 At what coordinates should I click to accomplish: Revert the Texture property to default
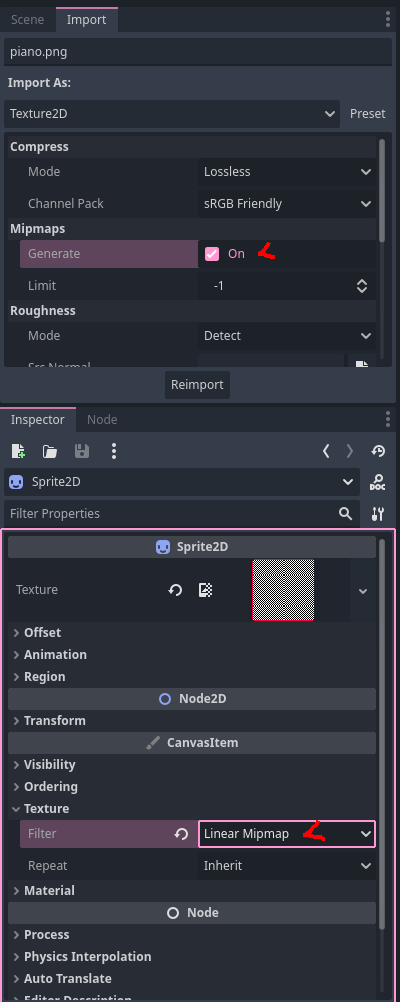click(x=175, y=590)
